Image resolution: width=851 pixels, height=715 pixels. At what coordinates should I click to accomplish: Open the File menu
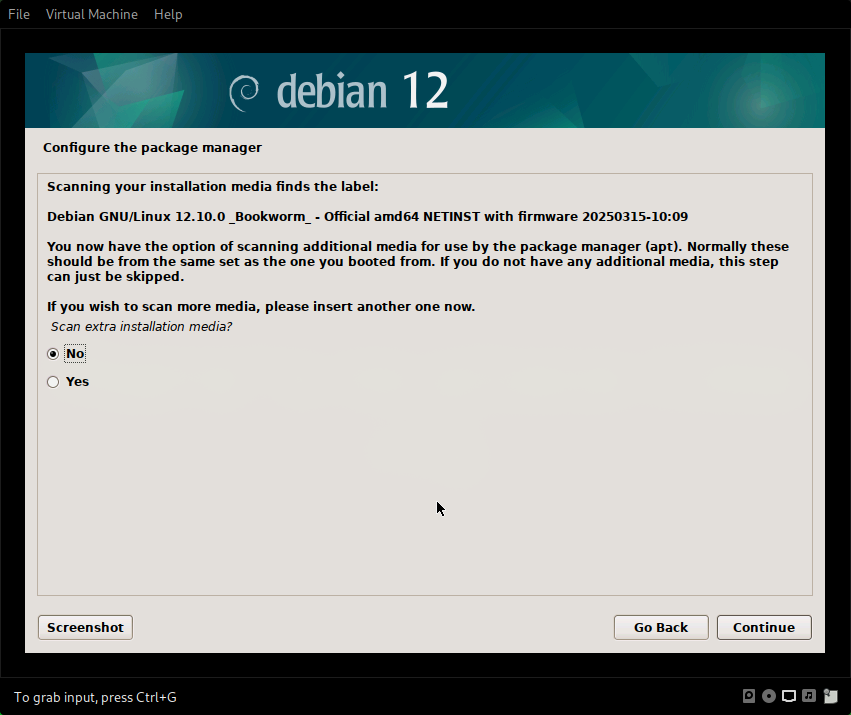pos(18,14)
